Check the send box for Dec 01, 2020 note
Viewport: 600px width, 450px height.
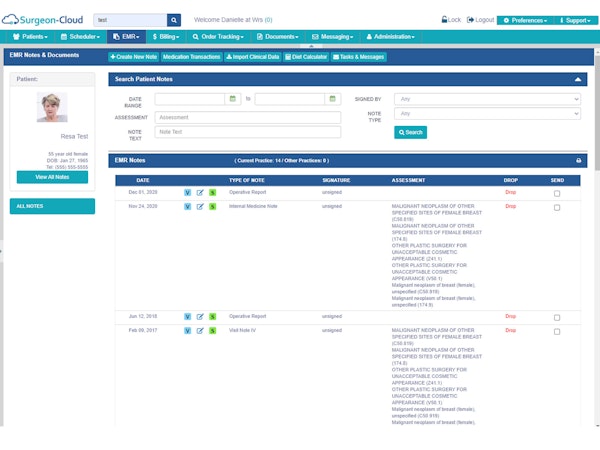[557, 194]
